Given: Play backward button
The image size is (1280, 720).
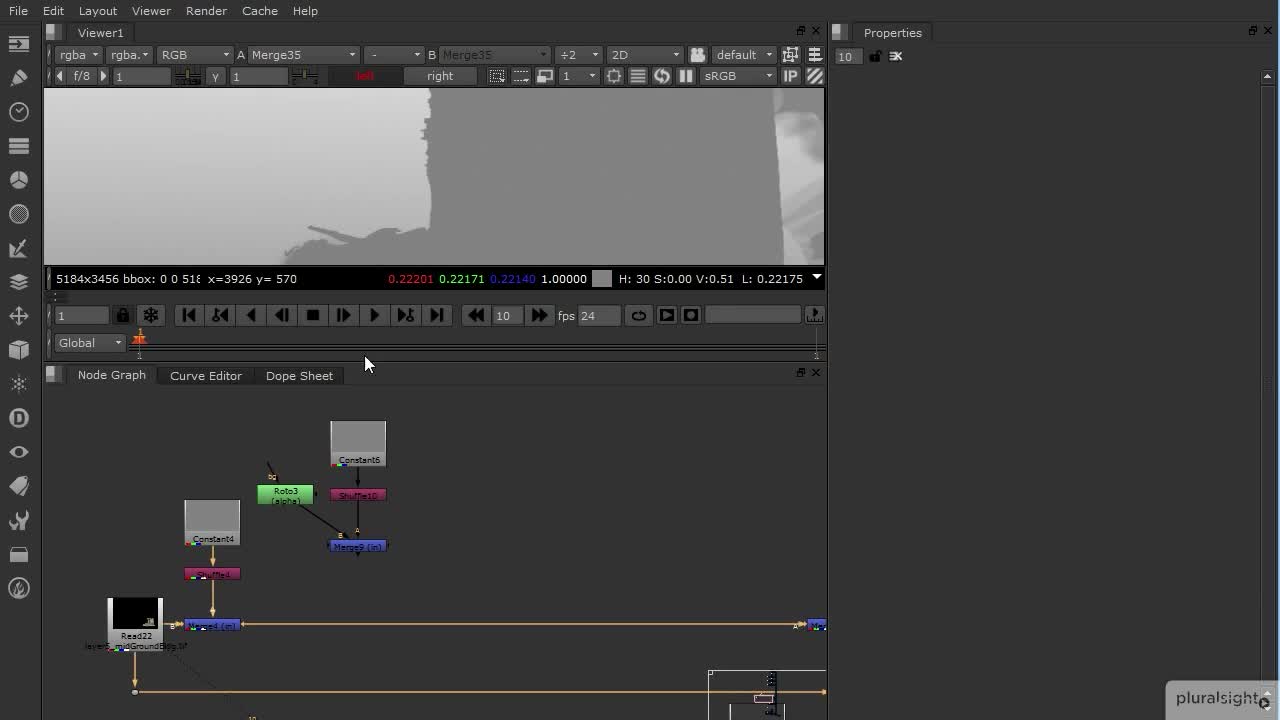Looking at the screenshot, I should pyautogui.click(x=251, y=315).
